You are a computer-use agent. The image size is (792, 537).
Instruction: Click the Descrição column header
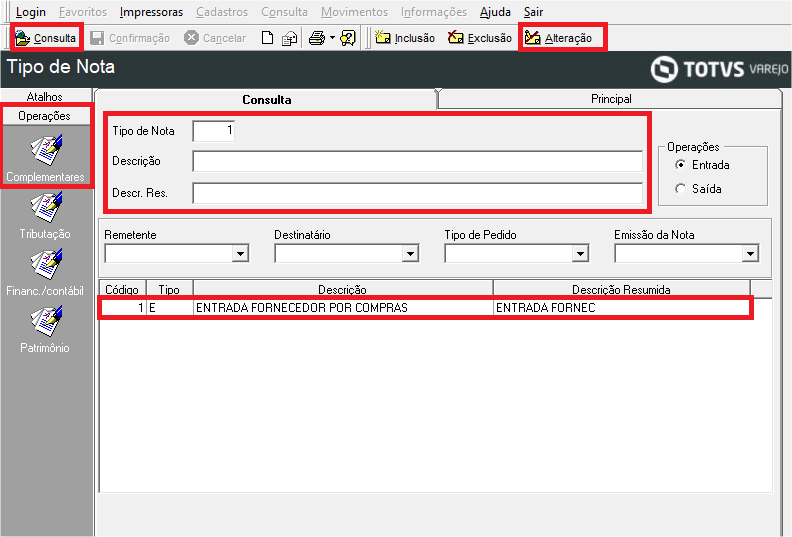[342, 289]
